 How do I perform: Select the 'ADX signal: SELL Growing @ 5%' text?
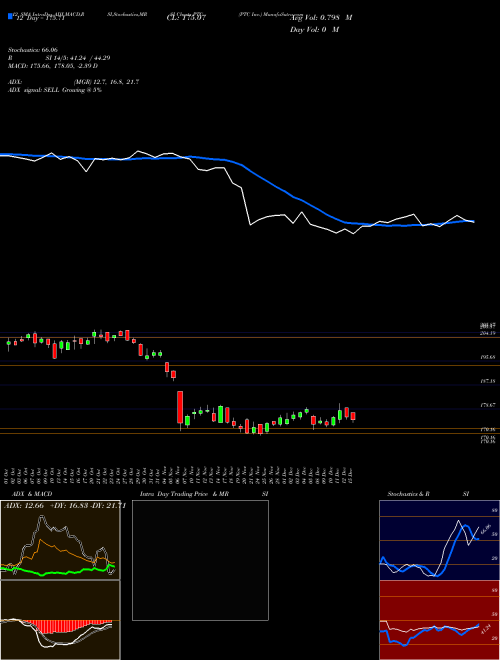[55, 90]
